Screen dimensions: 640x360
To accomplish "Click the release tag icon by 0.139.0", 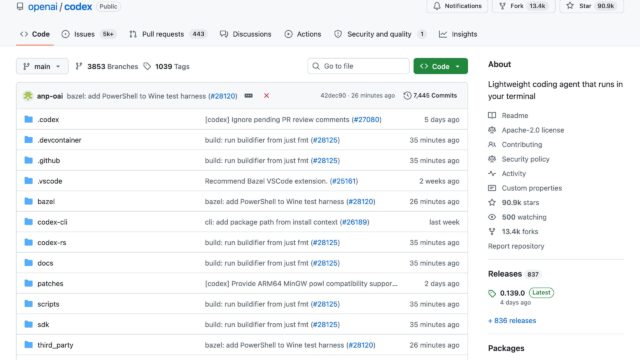I will (492, 293).
